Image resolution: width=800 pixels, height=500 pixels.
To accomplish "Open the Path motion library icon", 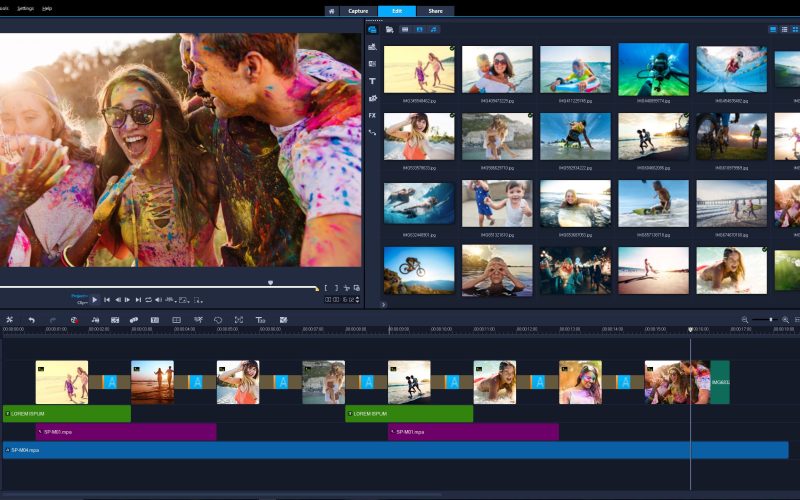I will pos(372,132).
